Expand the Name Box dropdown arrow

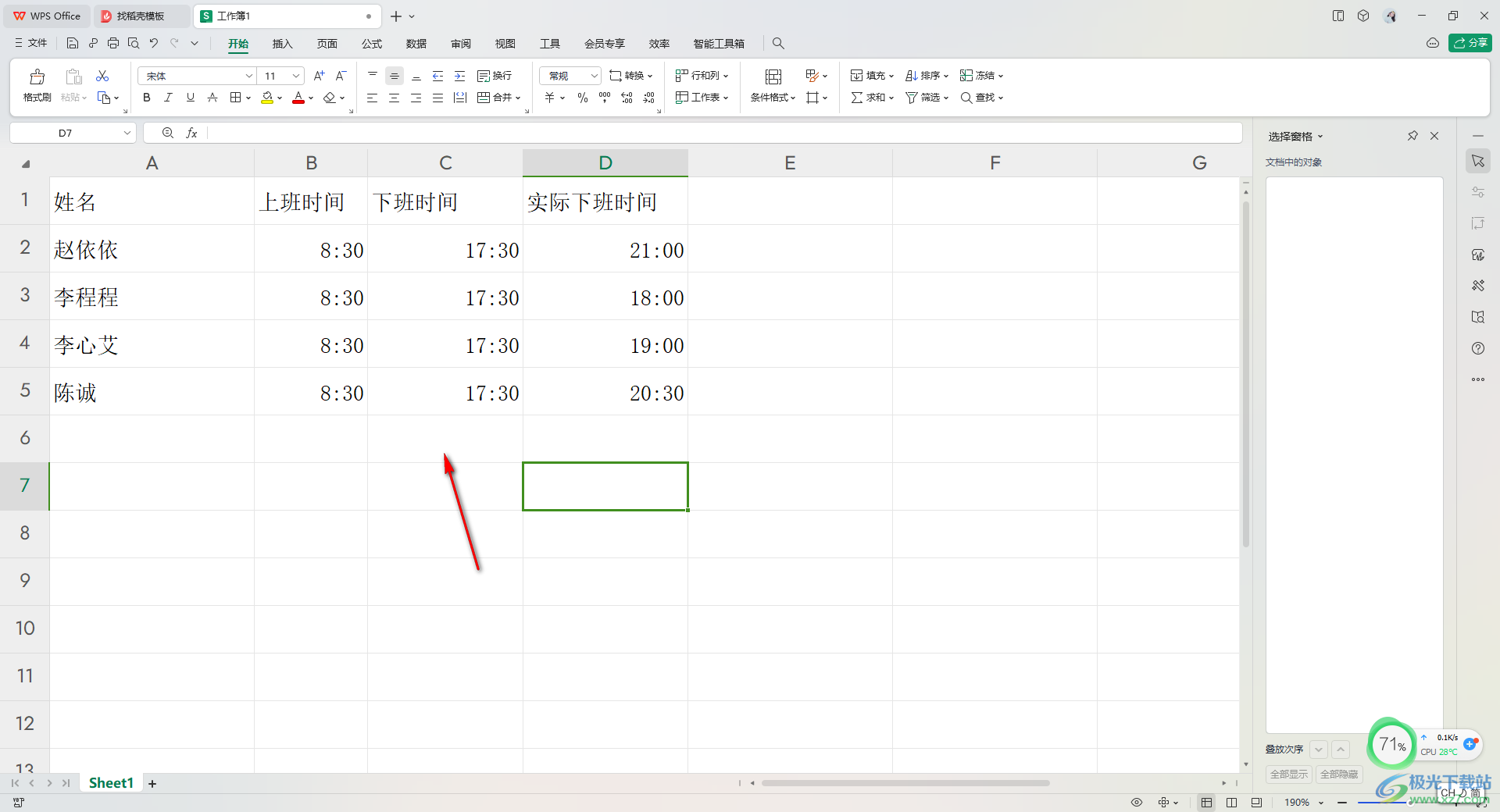pyautogui.click(x=127, y=134)
